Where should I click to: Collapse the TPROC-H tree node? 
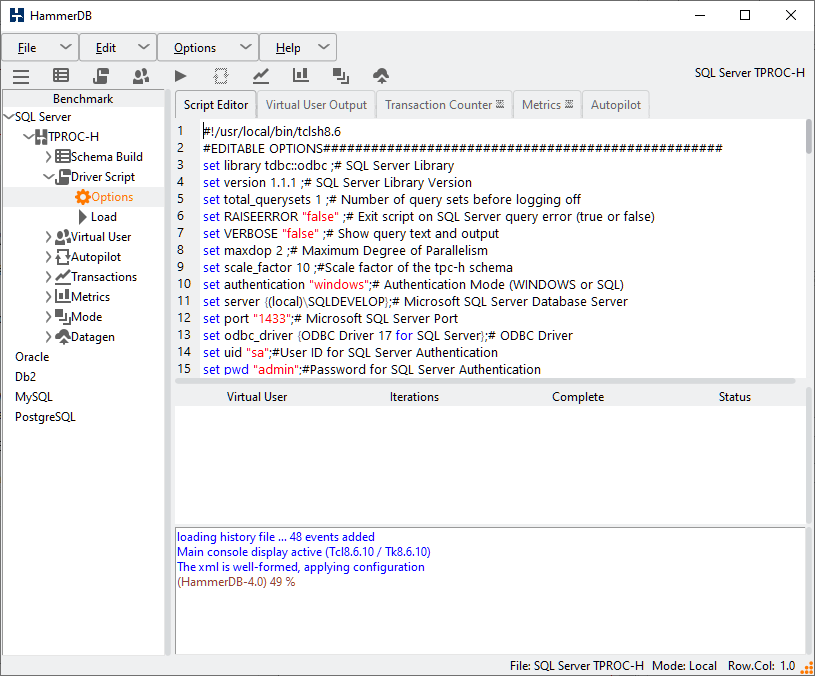click(29, 137)
